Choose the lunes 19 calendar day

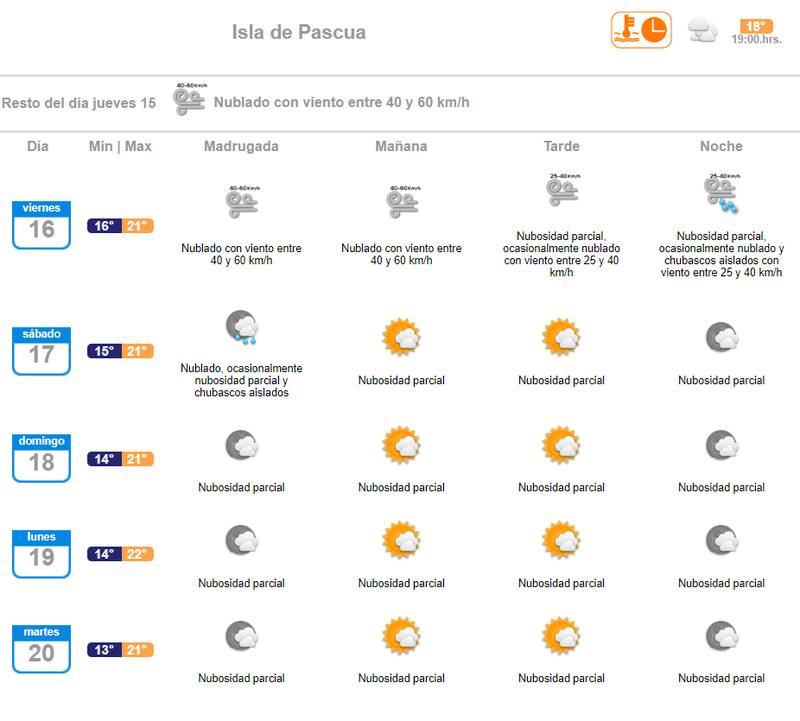click(x=41, y=553)
